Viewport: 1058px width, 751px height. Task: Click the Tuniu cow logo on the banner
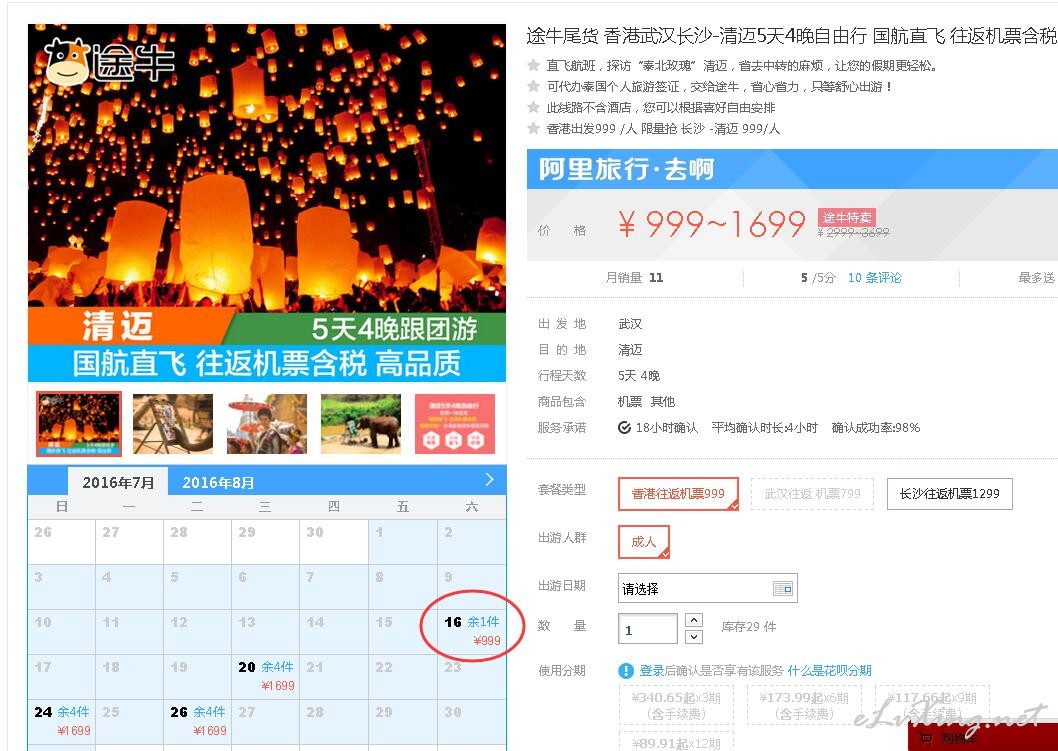point(67,61)
